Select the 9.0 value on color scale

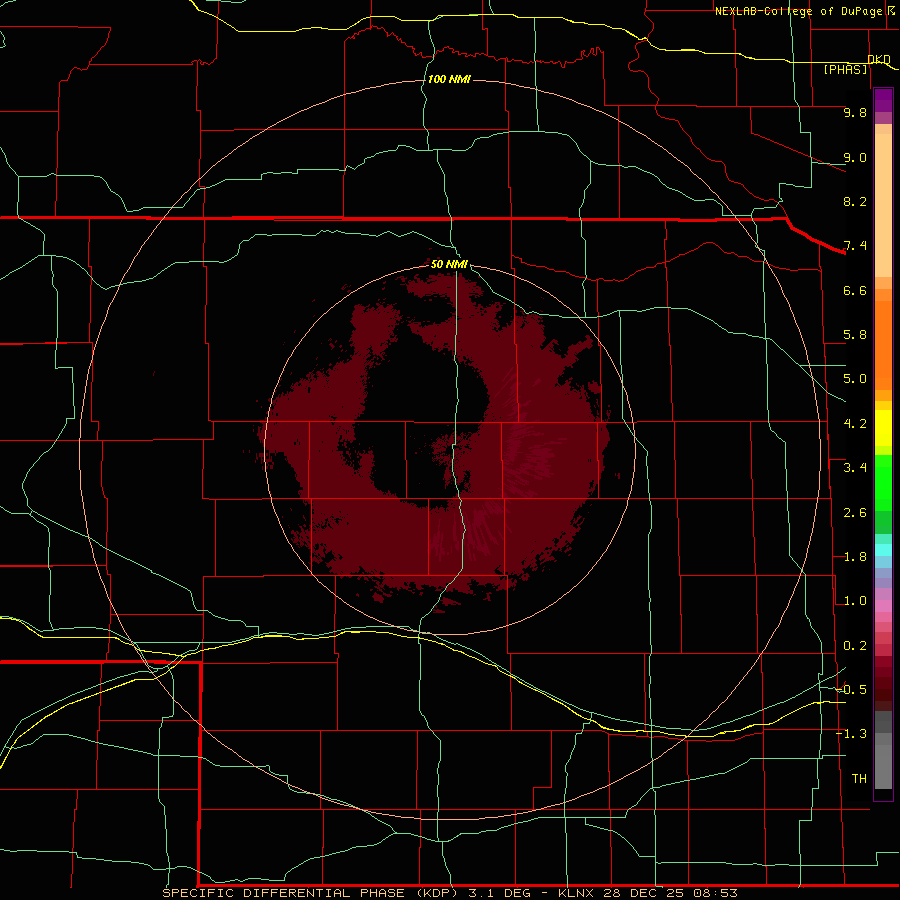855,157
